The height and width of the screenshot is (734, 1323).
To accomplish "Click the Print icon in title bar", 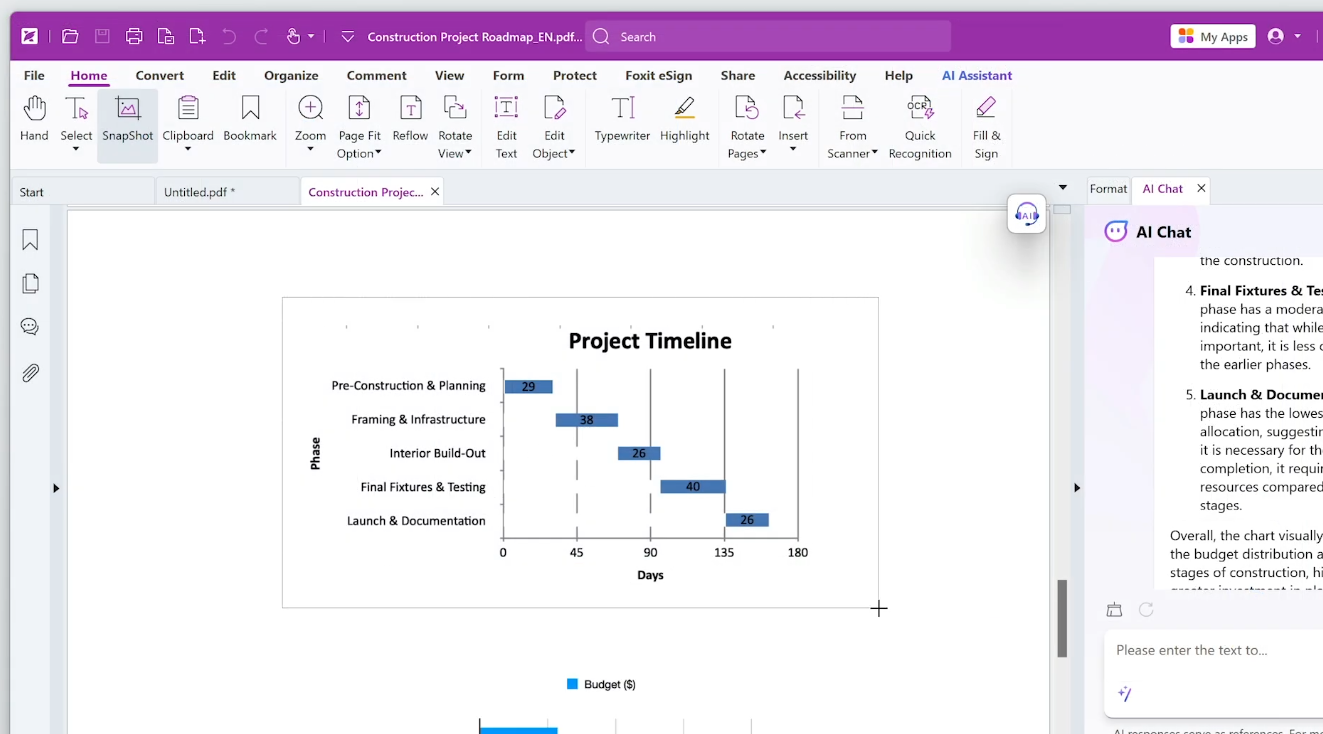I will [x=134, y=37].
